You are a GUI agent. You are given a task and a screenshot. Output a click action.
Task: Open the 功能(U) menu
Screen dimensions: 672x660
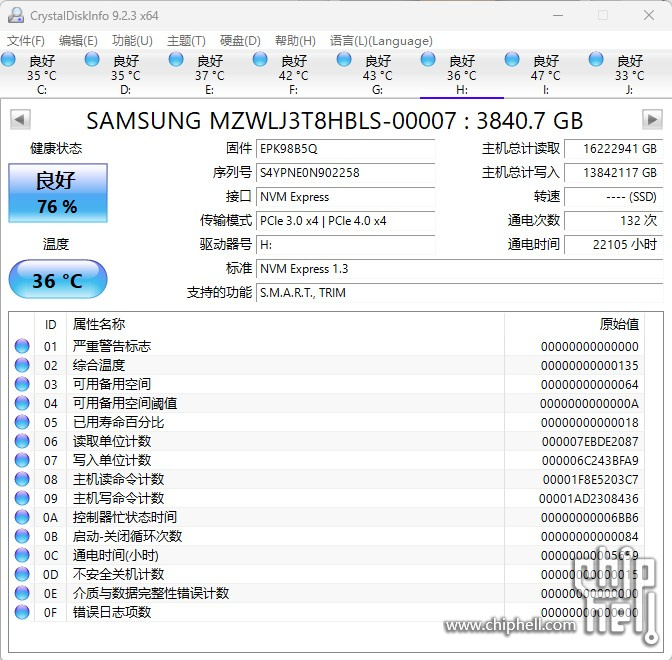132,41
